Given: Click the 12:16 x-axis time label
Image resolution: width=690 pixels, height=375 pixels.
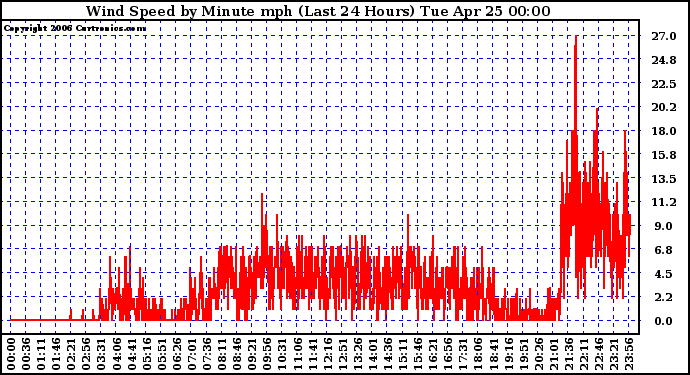Looking at the screenshot, I should pyautogui.click(x=327, y=354).
